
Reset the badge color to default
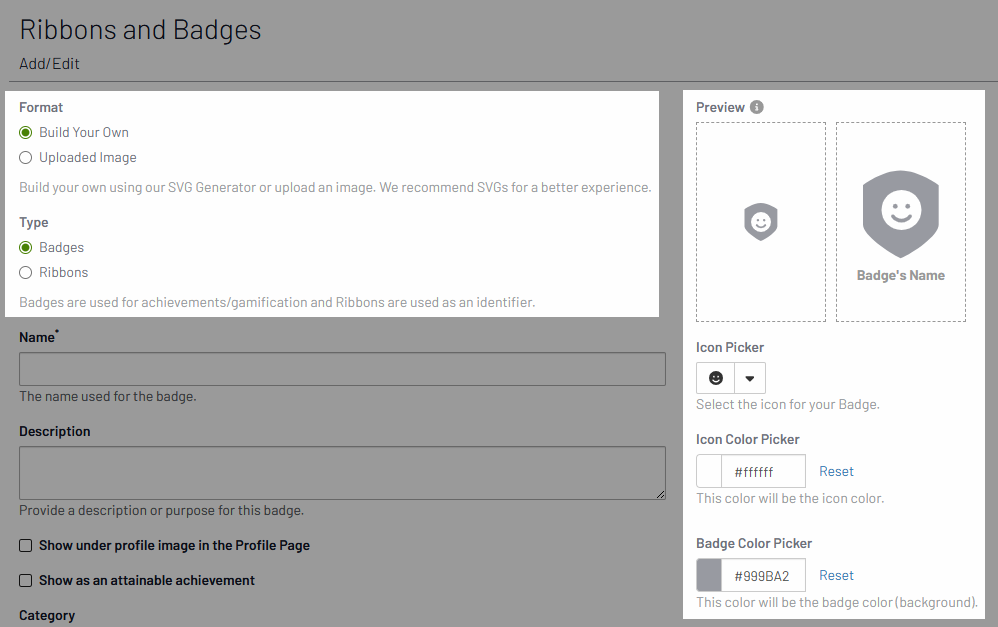[836, 575]
